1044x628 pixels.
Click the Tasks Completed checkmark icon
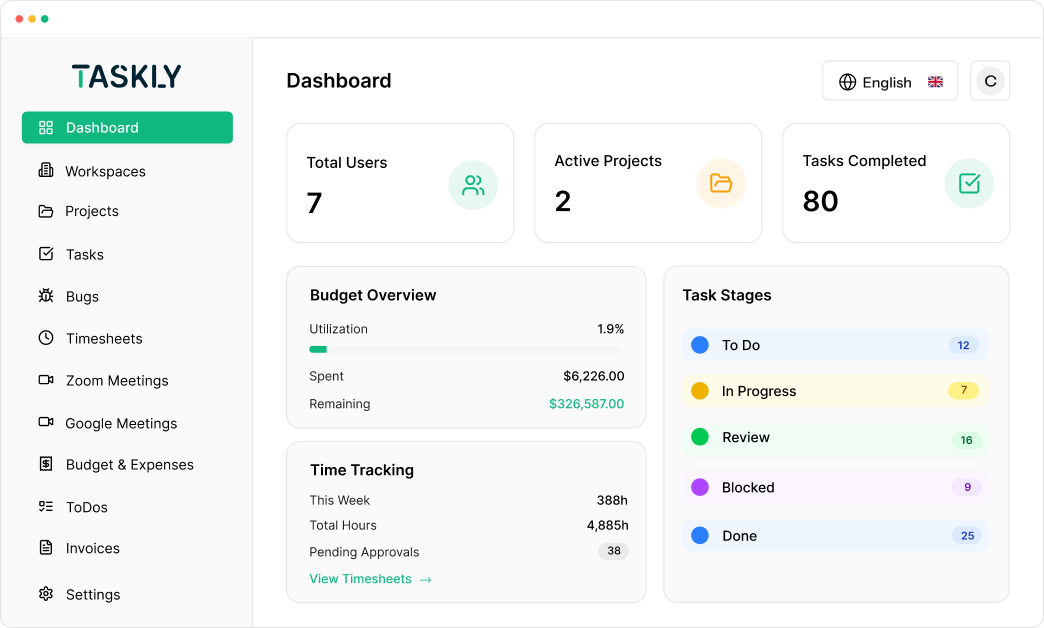click(x=969, y=183)
